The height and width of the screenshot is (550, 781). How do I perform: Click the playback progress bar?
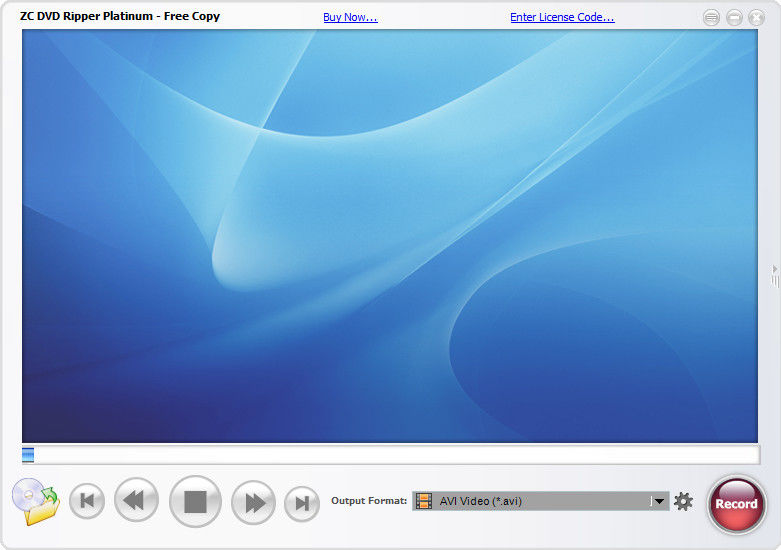391,455
